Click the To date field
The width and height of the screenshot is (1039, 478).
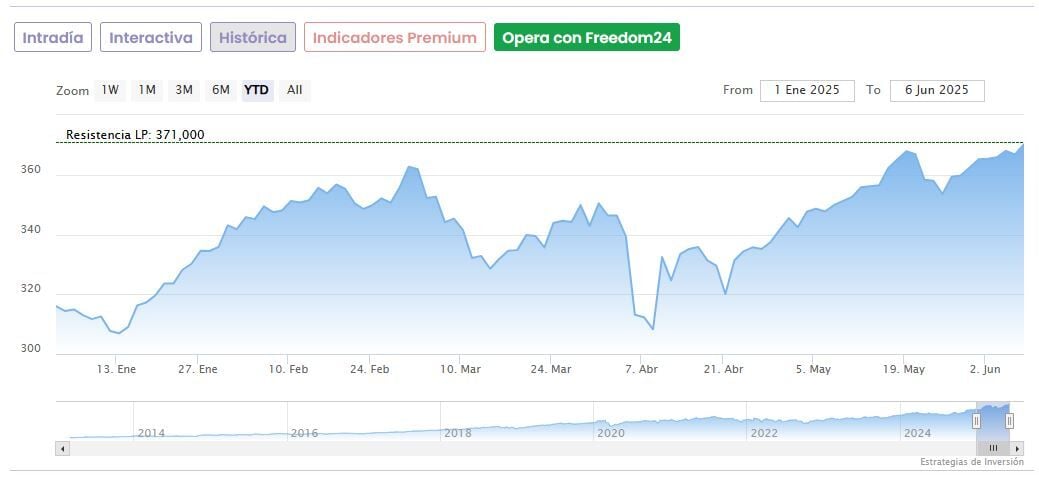pyautogui.click(x=937, y=90)
